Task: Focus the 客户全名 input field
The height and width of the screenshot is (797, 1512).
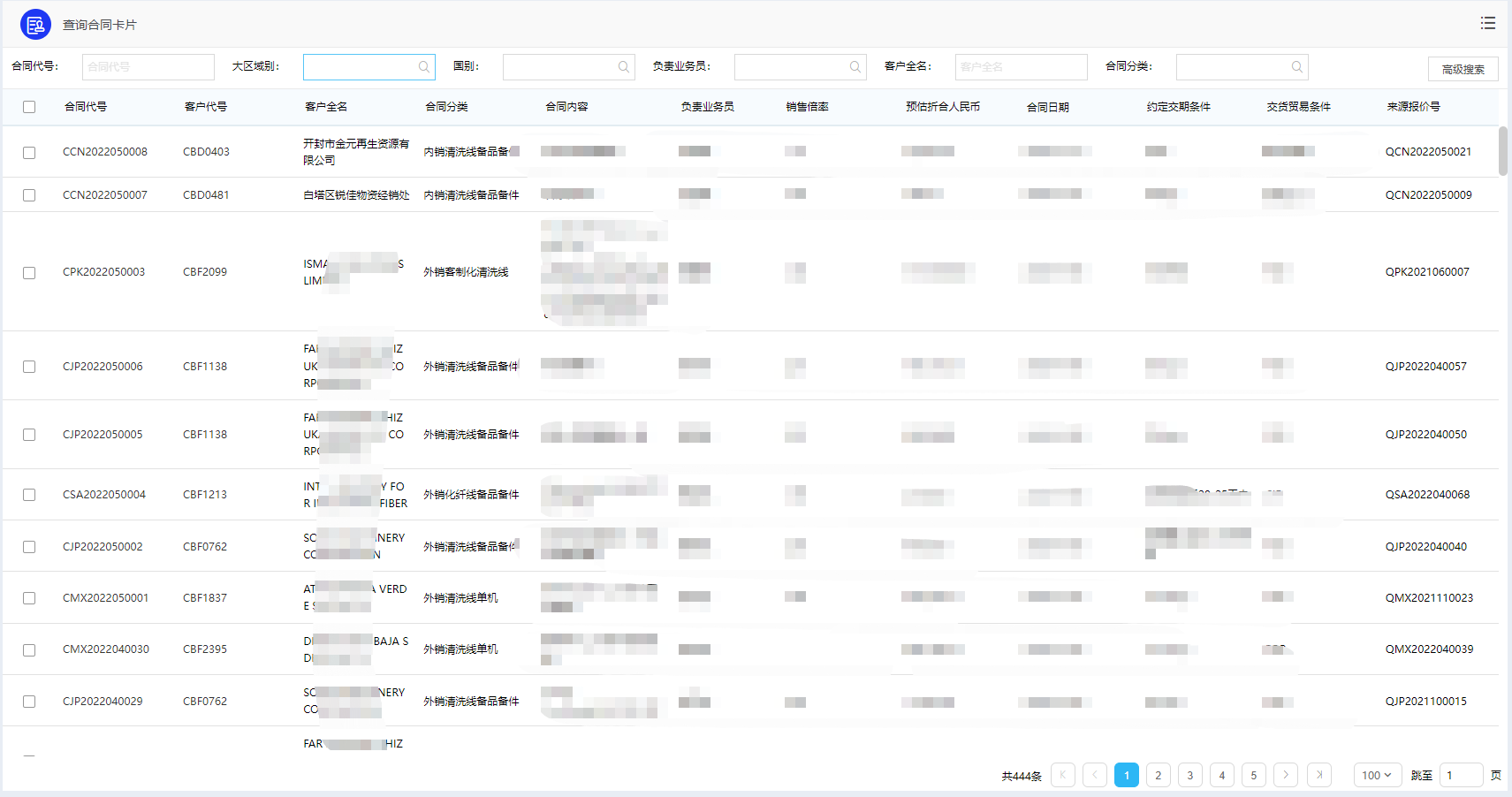Action: [x=1022, y=67]
